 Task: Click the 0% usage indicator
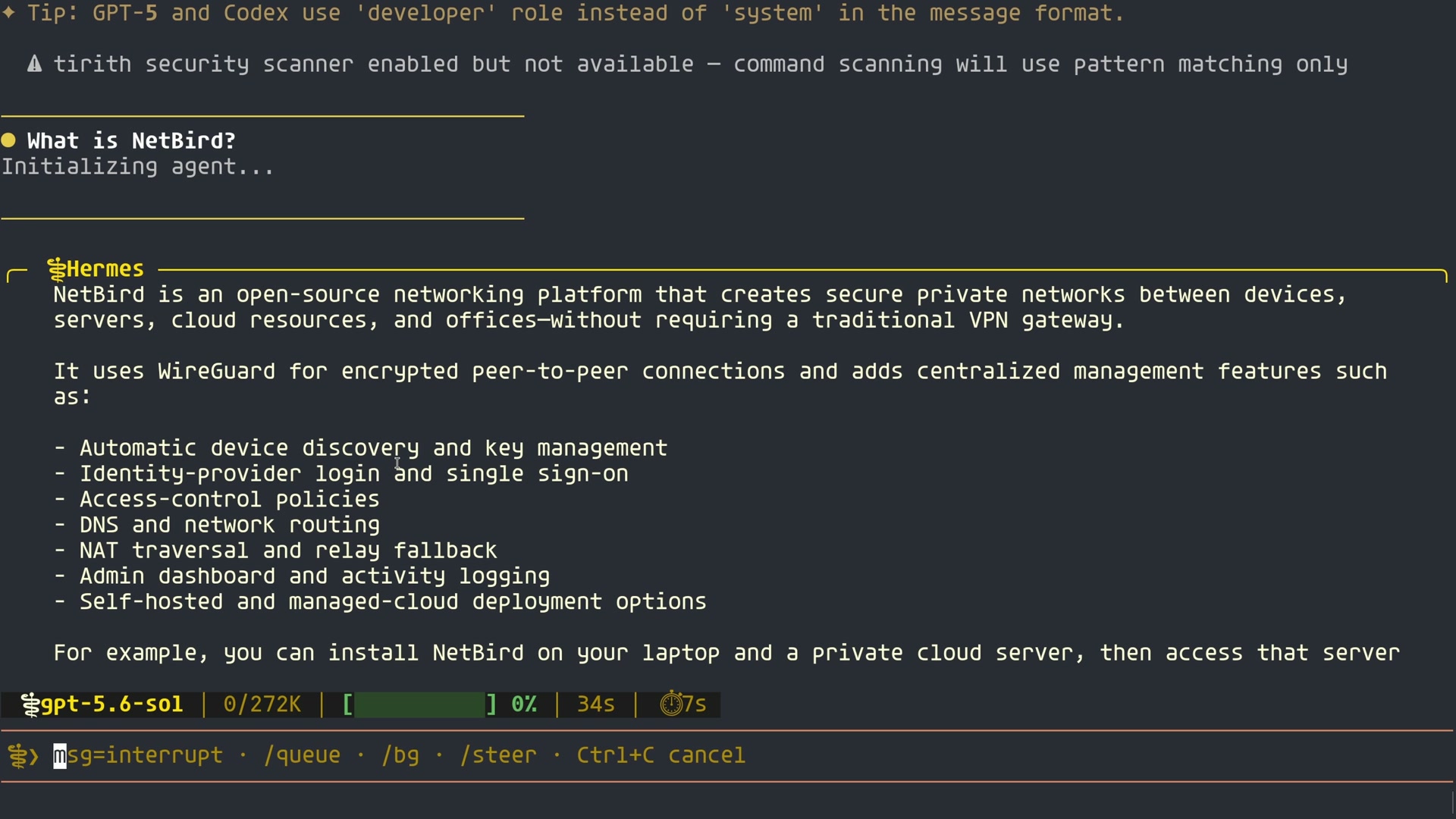pyautogui.click(x=524, y=704)
